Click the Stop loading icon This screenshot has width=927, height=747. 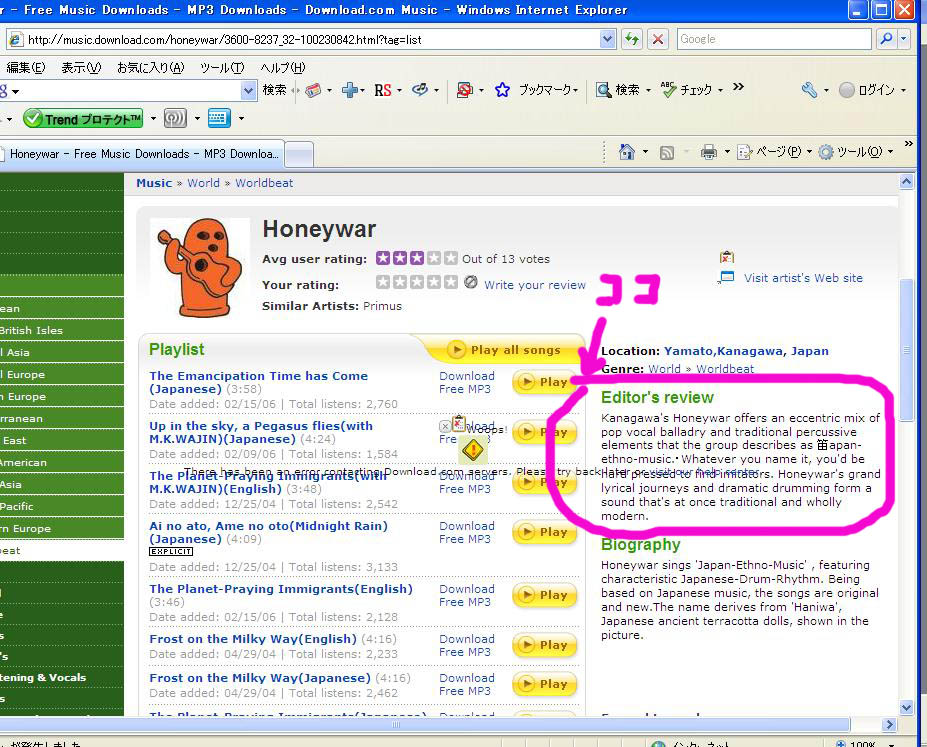pos(657,40)
